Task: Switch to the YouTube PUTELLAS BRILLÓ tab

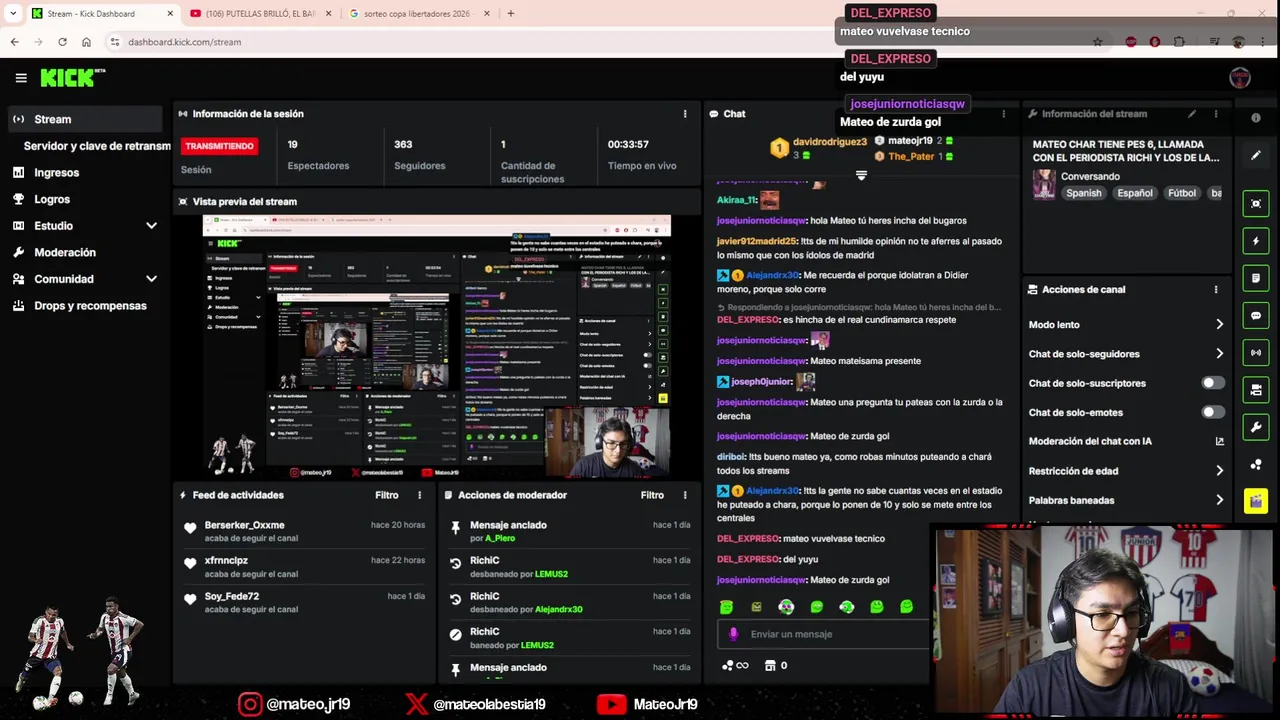Action: point(260,14)
